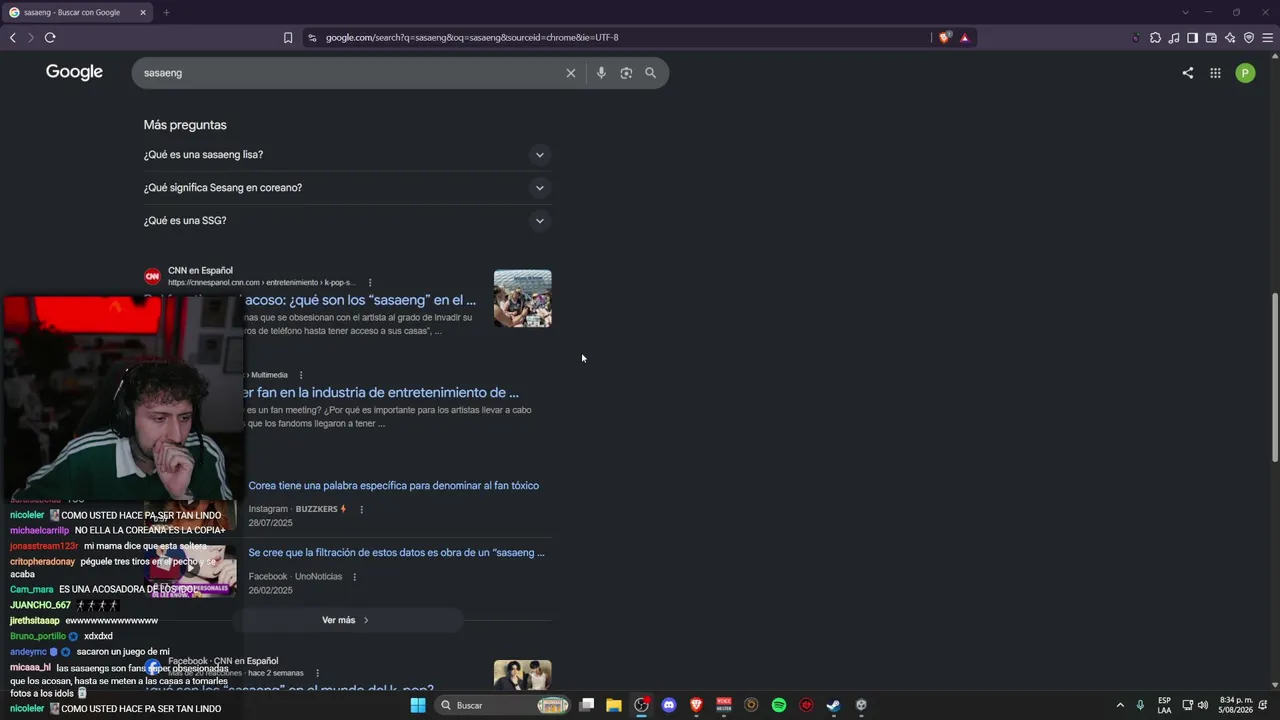The width and height of the screenshot is (1280, 720).
Task: Open options for the Multimedia result
Action: (x=300, y=375)
